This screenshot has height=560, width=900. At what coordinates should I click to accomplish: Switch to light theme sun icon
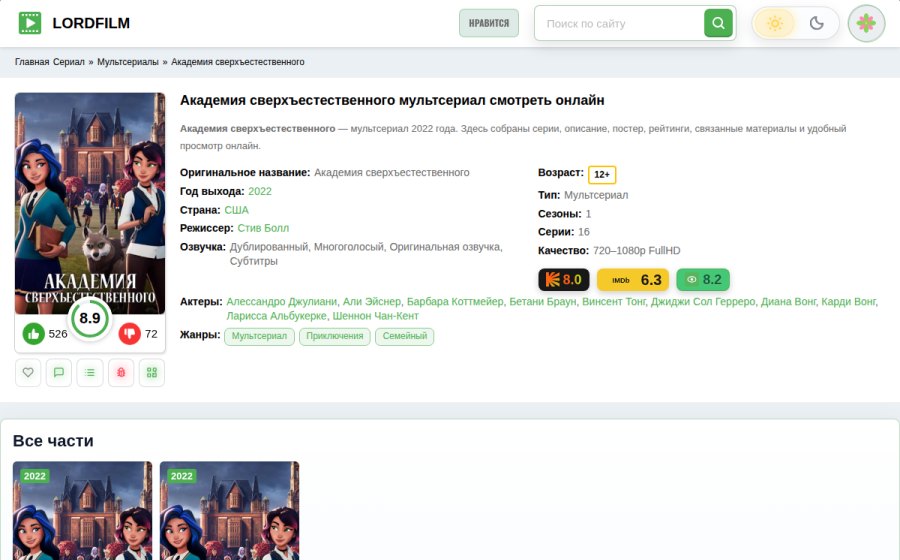(x=775, y=24)
